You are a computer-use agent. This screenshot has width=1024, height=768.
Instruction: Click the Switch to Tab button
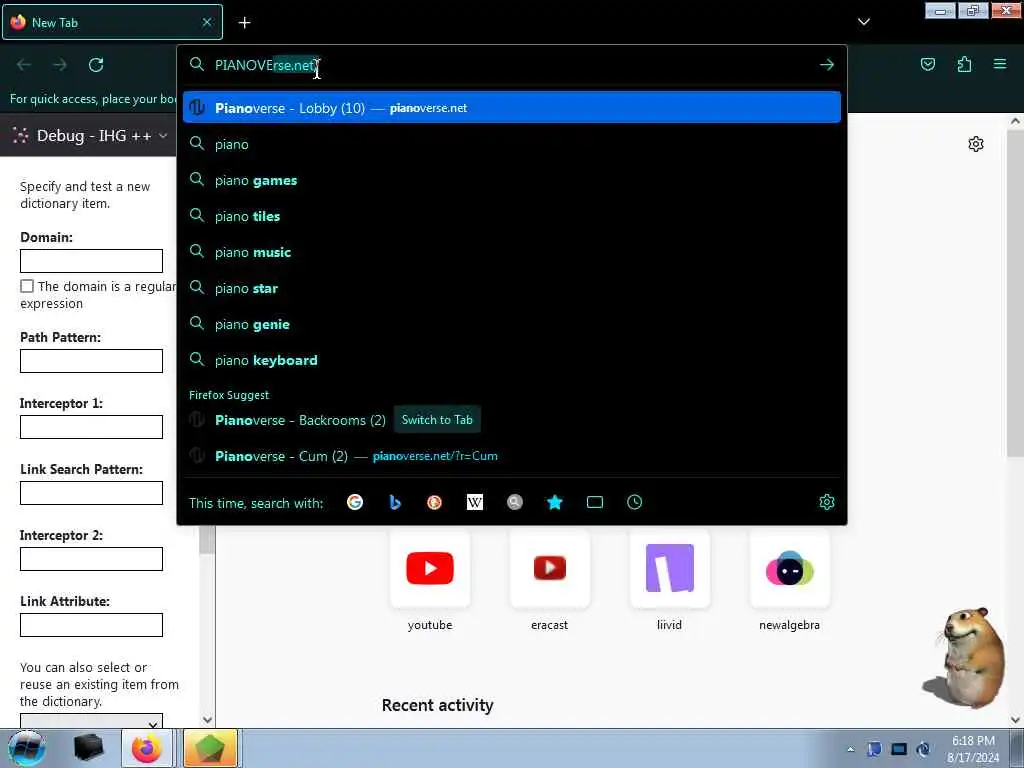[x=437, y=420]
